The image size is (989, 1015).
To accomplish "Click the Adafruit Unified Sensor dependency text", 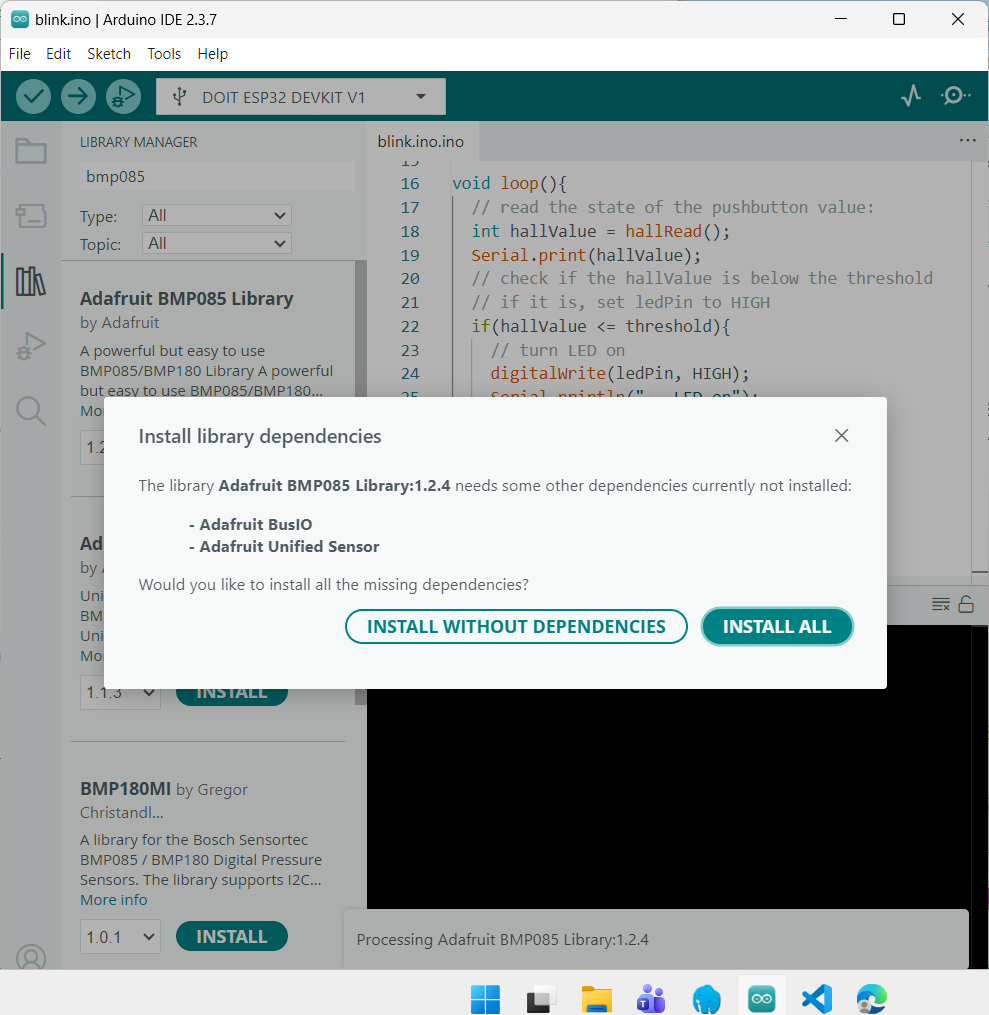I will (x=289, y=546).
